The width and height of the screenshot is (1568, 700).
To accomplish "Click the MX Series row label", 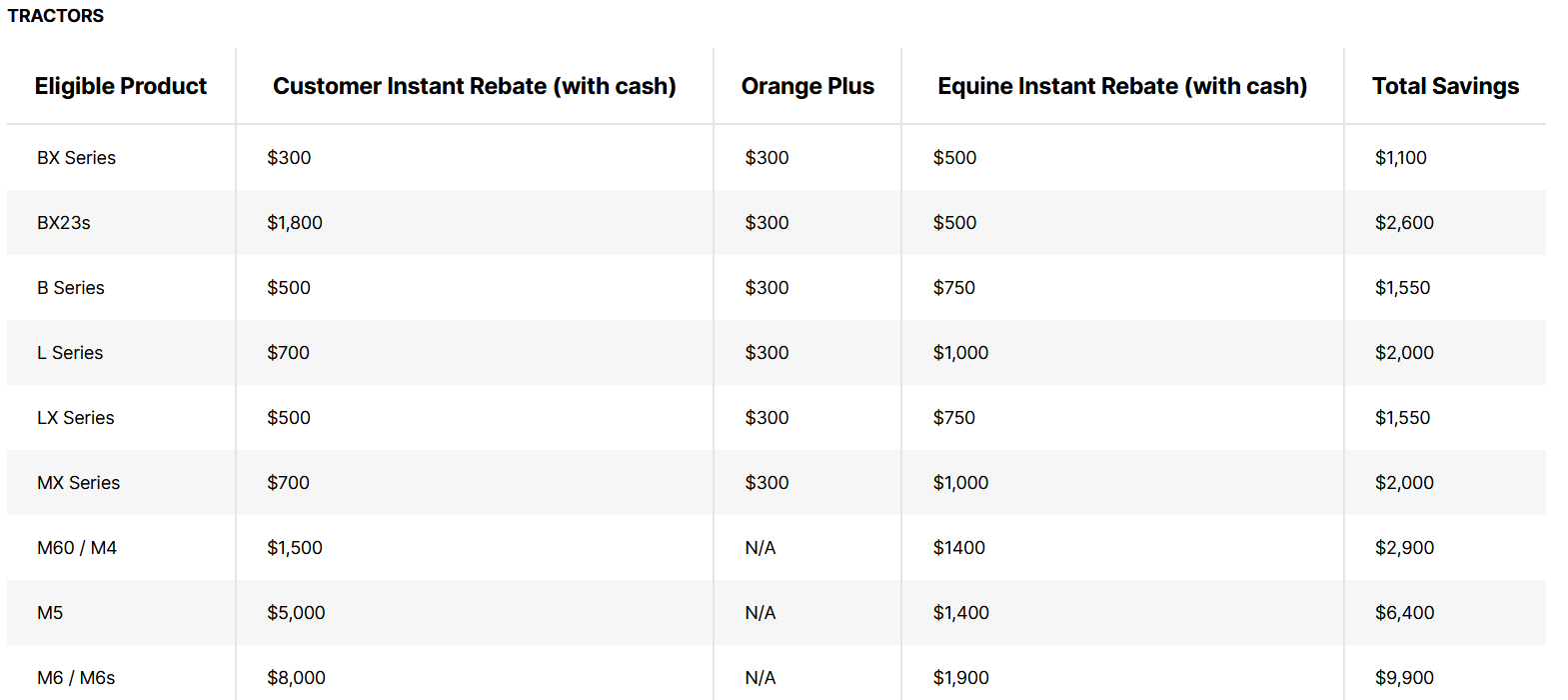I will (x=79, y=483).
